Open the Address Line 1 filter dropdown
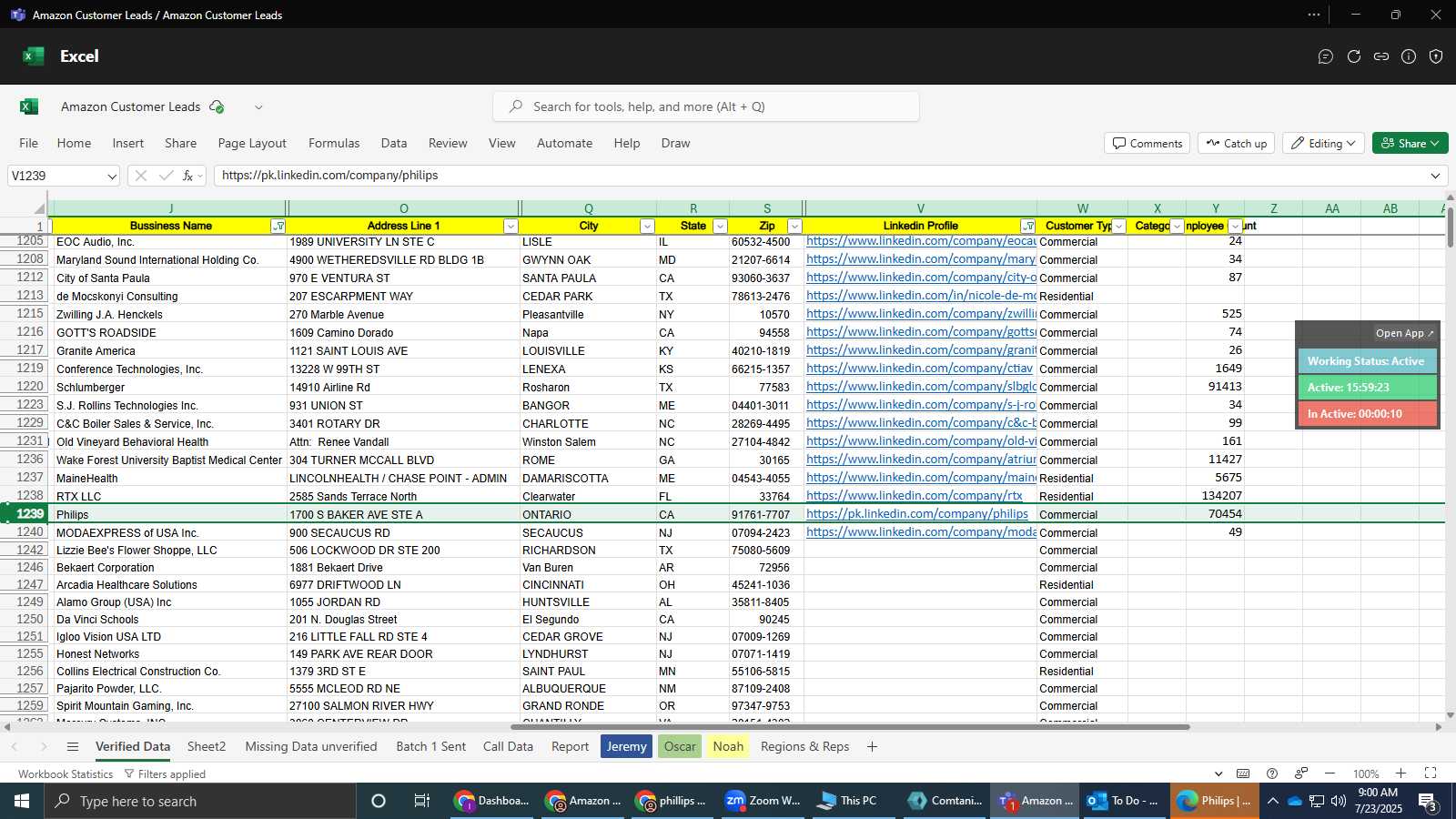Image resolution: width=1456 pixels, height=819 pixels. click(511, 227)
